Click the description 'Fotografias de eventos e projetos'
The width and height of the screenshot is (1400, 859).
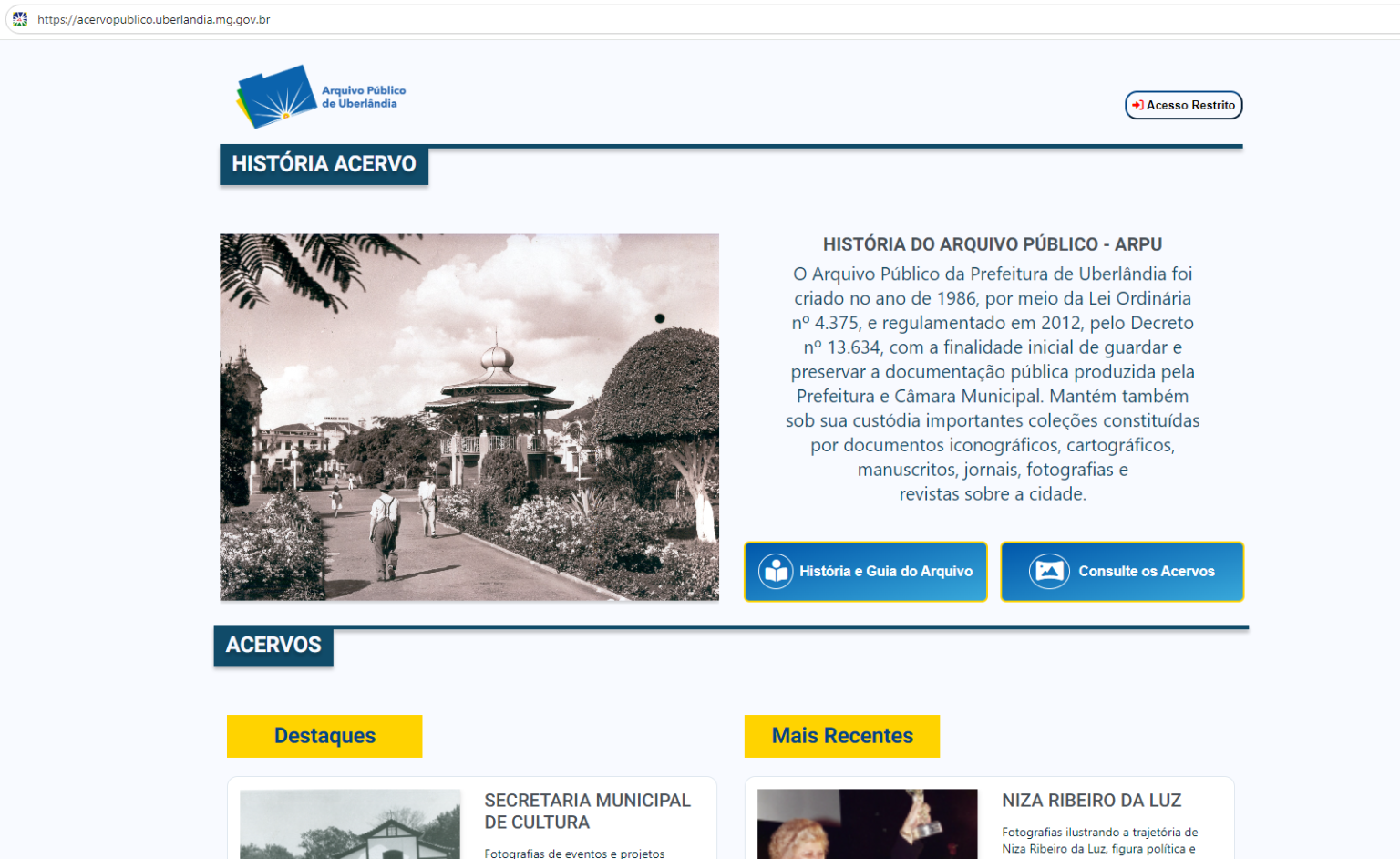pos(575,854)
